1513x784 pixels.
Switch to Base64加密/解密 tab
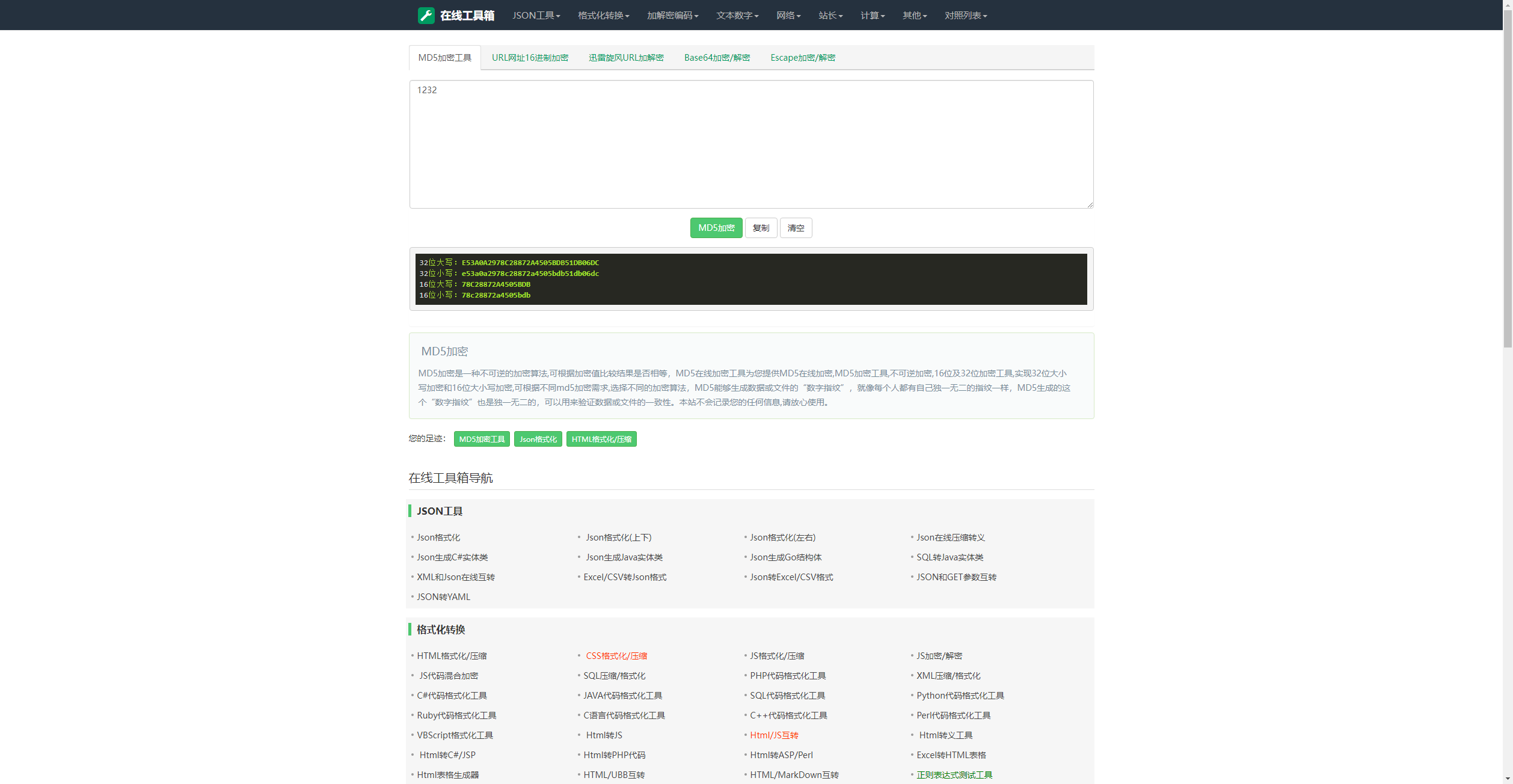point(717,58)
